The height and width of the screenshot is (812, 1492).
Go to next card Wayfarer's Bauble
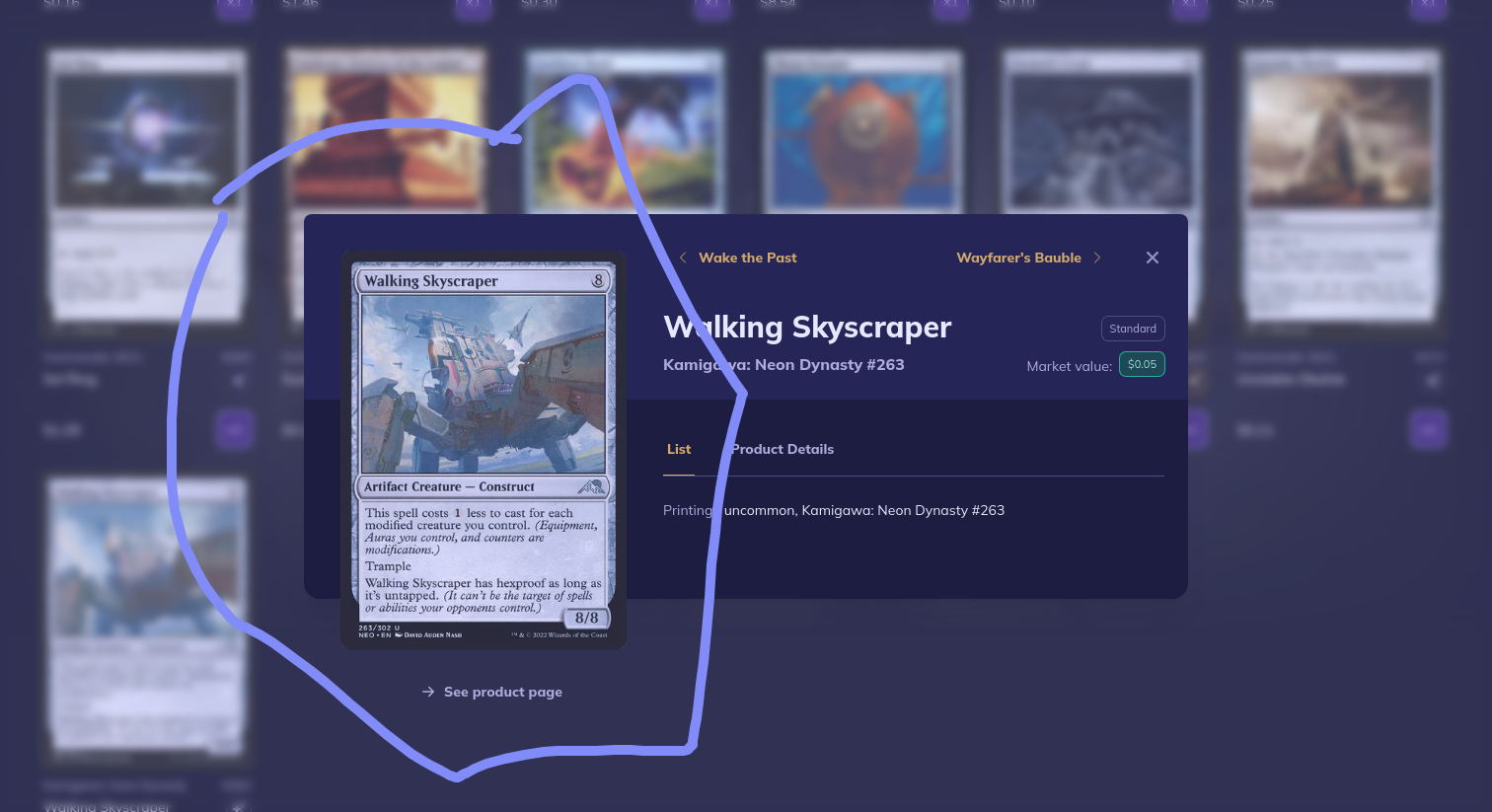point(1018,258)
